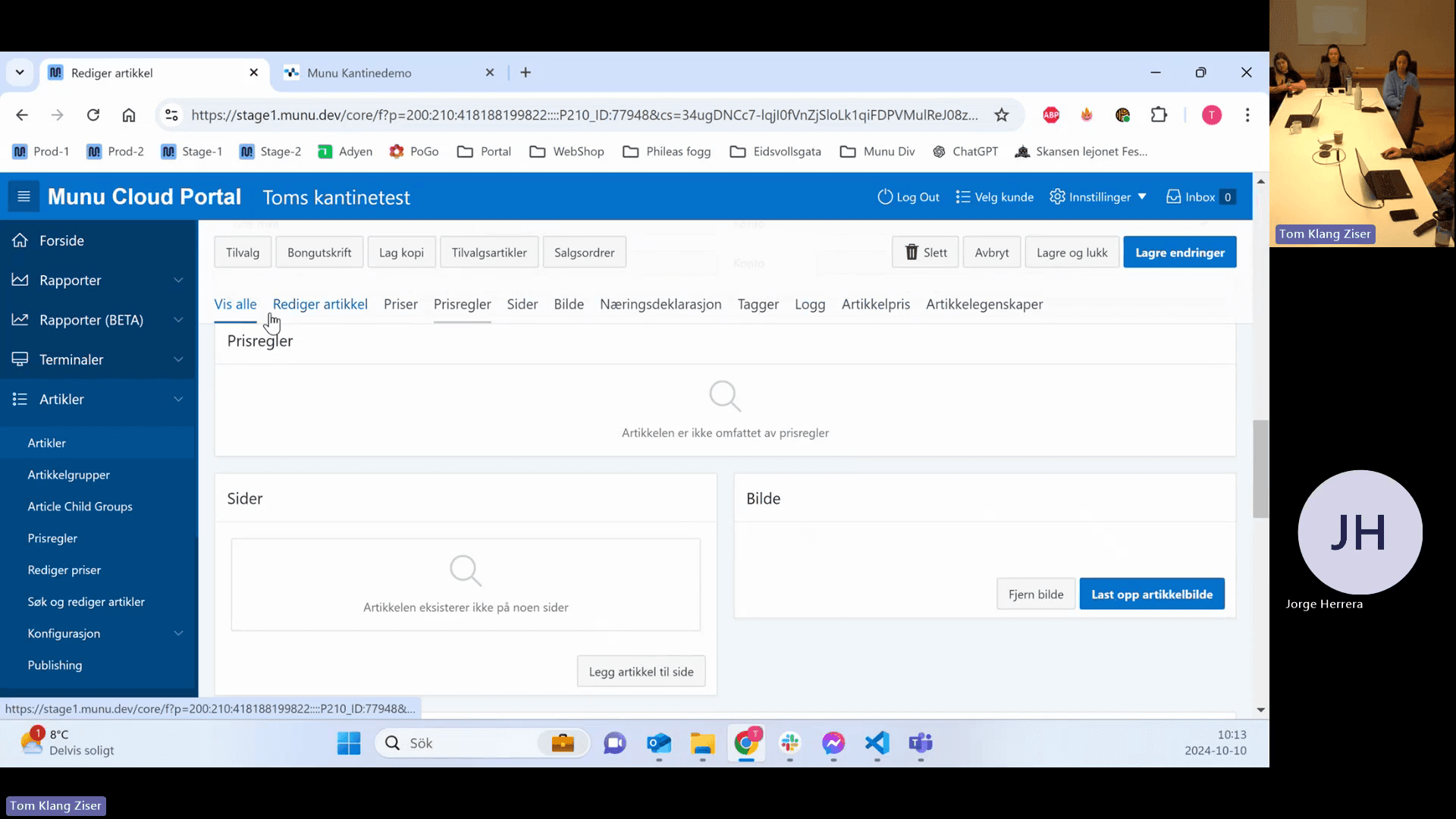Screen dimensions: 1456x819
Task: Click the Lagre endringer button
Action: coord(1180,253)
